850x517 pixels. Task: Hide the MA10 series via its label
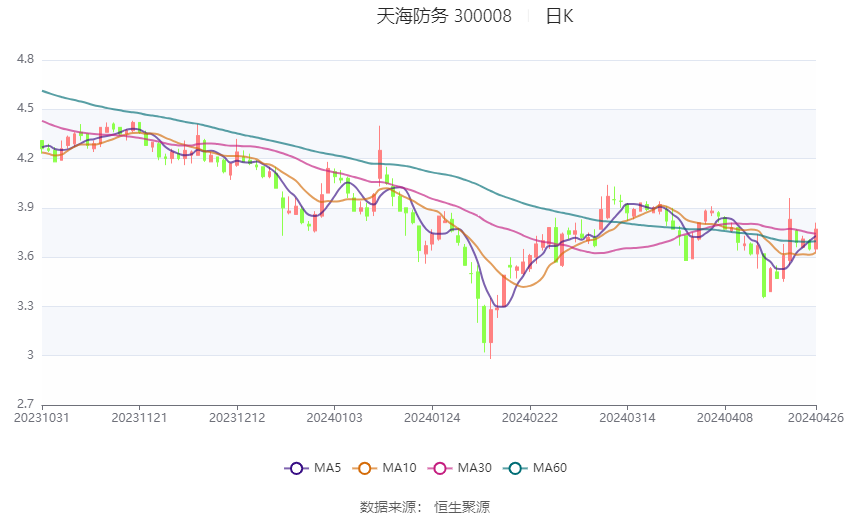(400, 468)
